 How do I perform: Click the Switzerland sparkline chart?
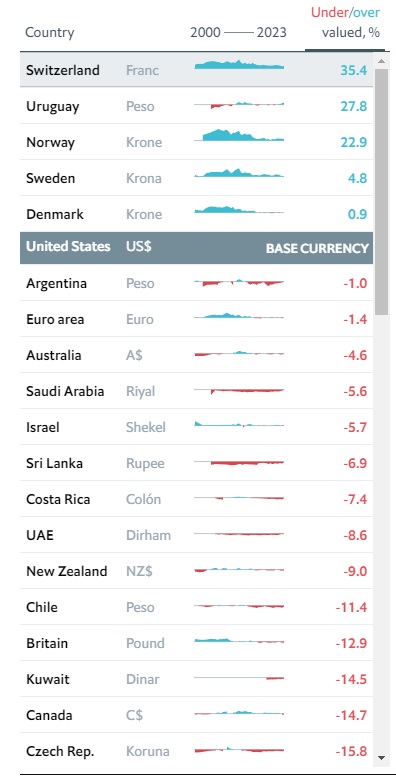click(239, 65)
